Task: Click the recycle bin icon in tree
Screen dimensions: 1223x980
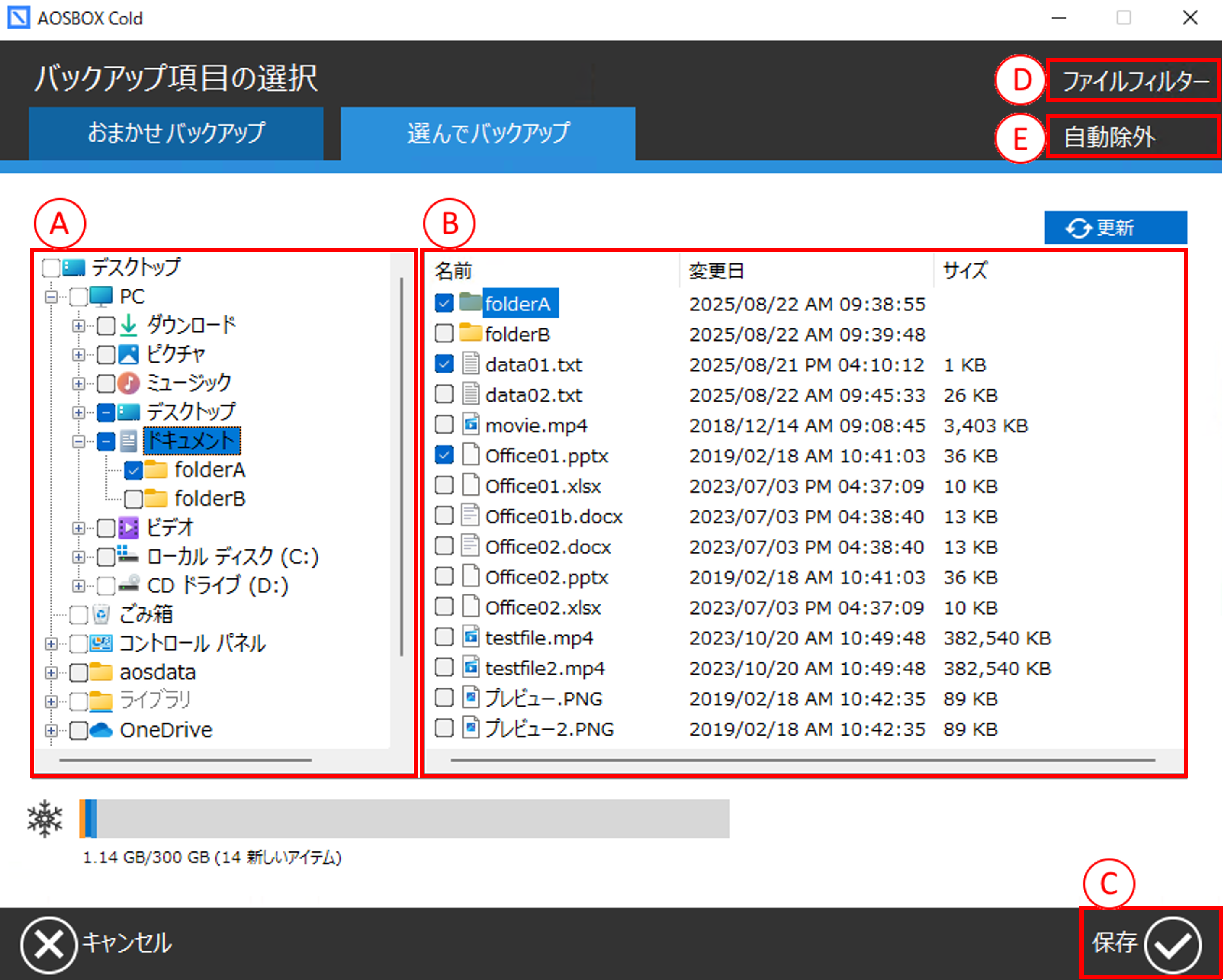Action: (101, 614)
